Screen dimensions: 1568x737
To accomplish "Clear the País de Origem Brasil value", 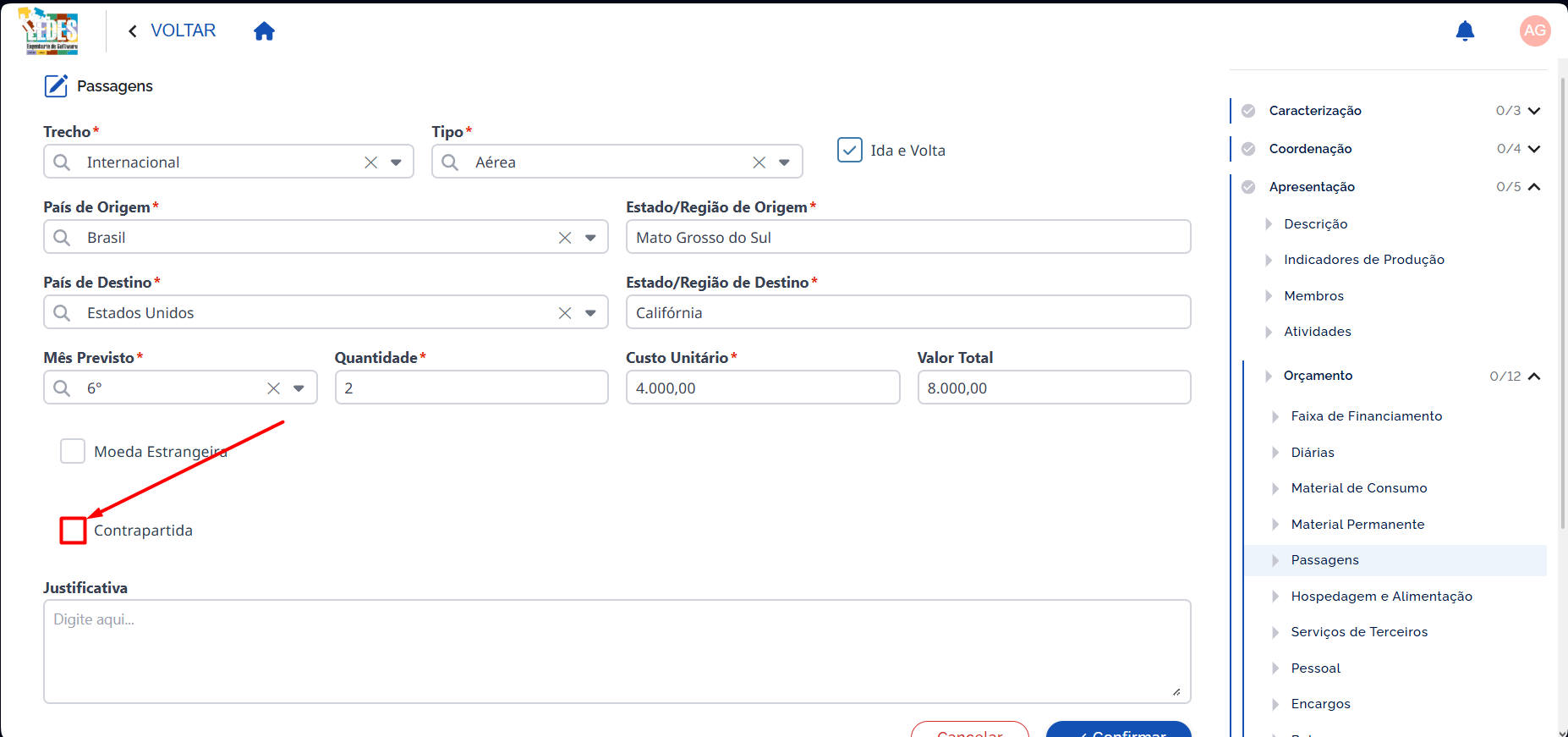I will (x=565, y=238).
